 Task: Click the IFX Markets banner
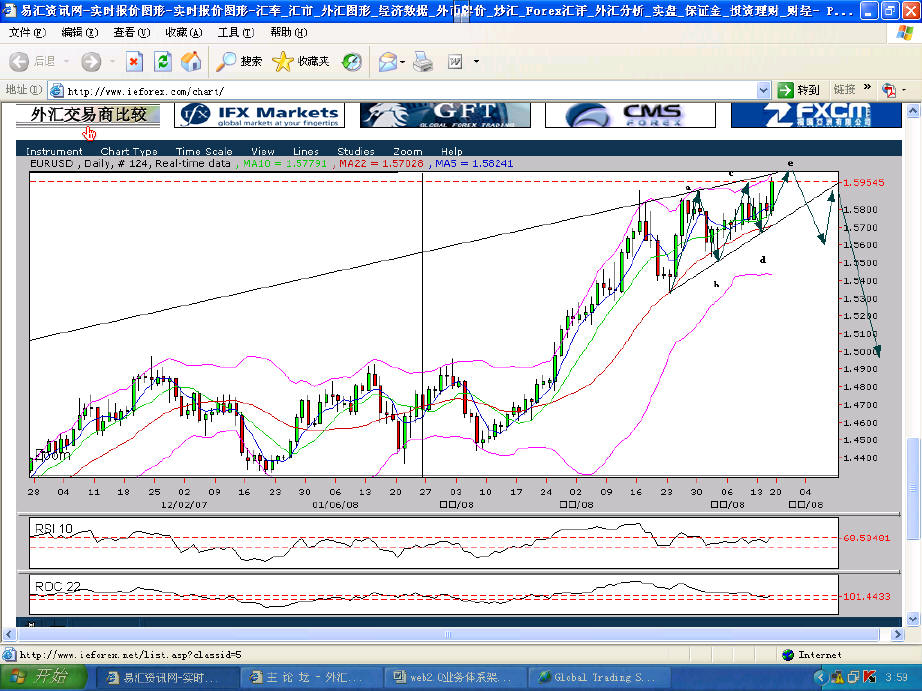click(259, 115)
